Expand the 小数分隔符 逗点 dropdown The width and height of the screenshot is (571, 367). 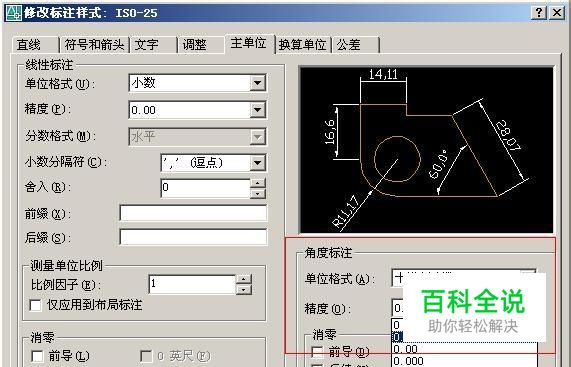pos(257,162)
